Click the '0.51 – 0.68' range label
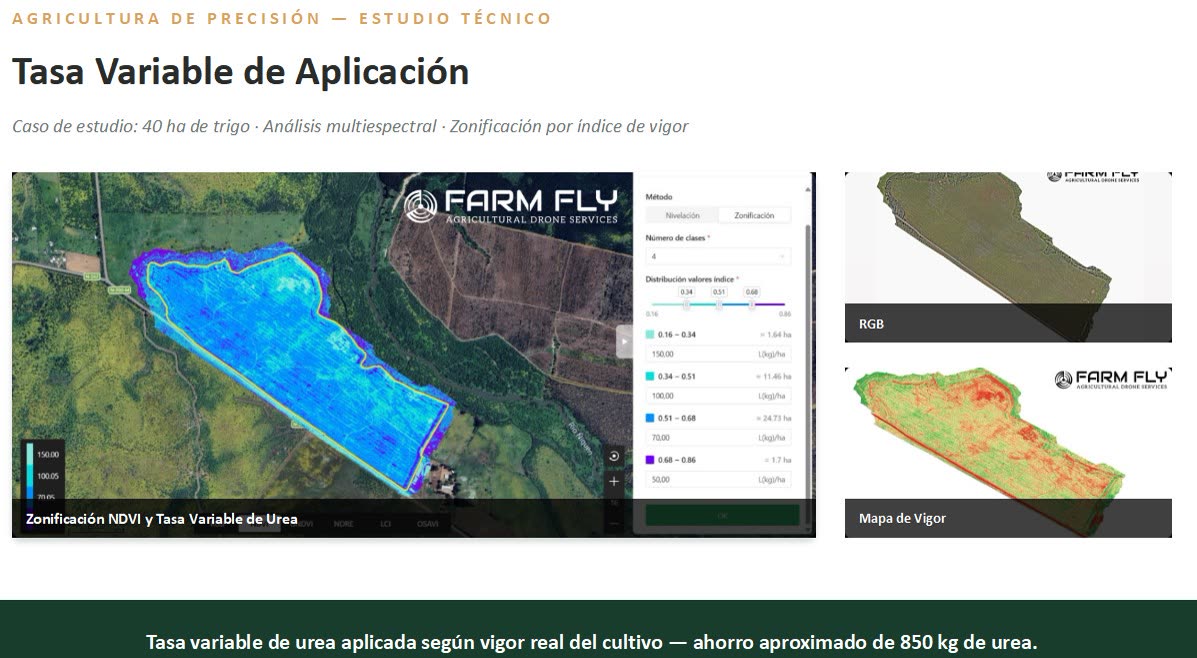The height and width of the screenshot is (658, 1197). pos(676,419)
